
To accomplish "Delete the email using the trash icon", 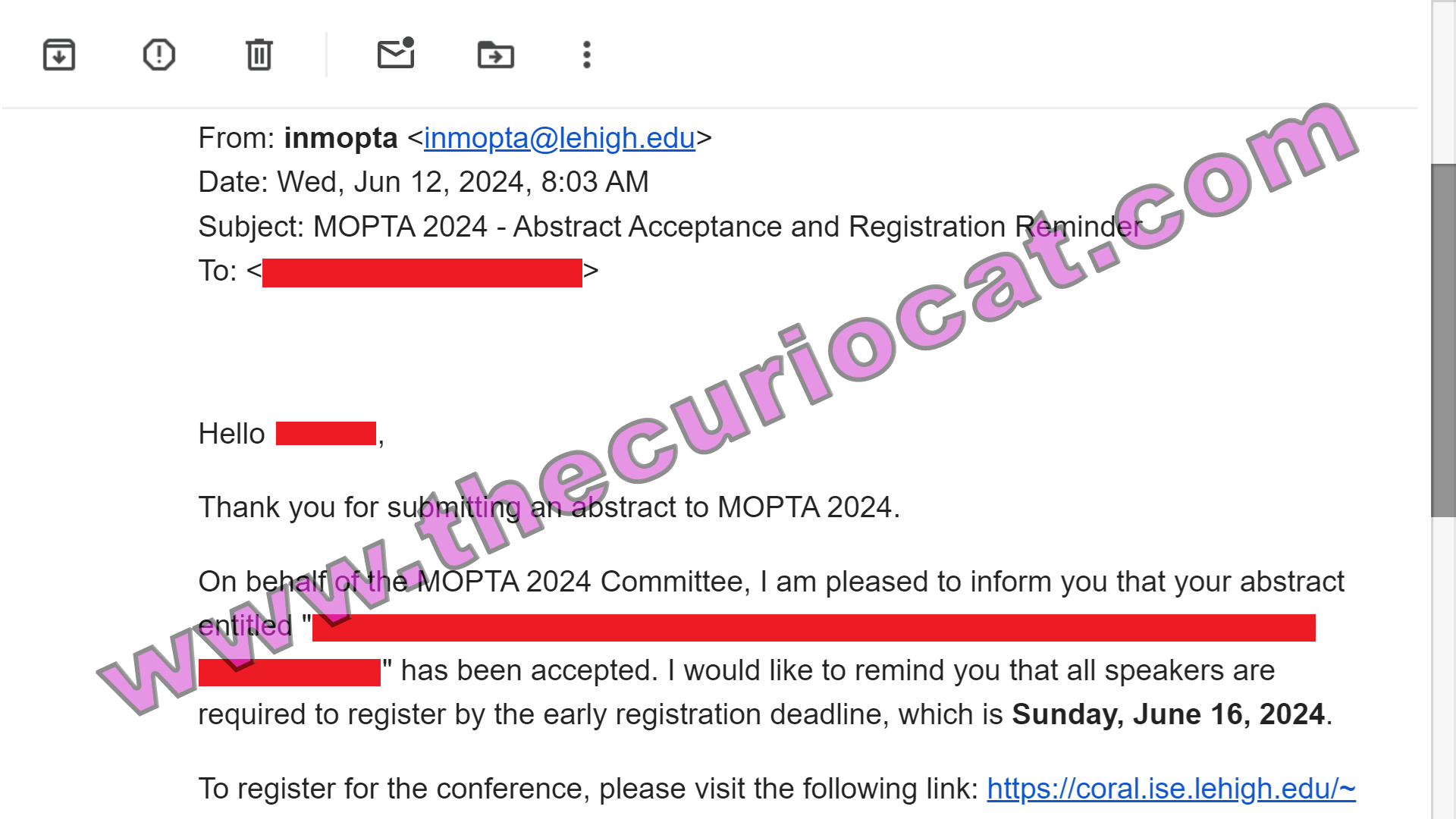I will coord(259,55).
